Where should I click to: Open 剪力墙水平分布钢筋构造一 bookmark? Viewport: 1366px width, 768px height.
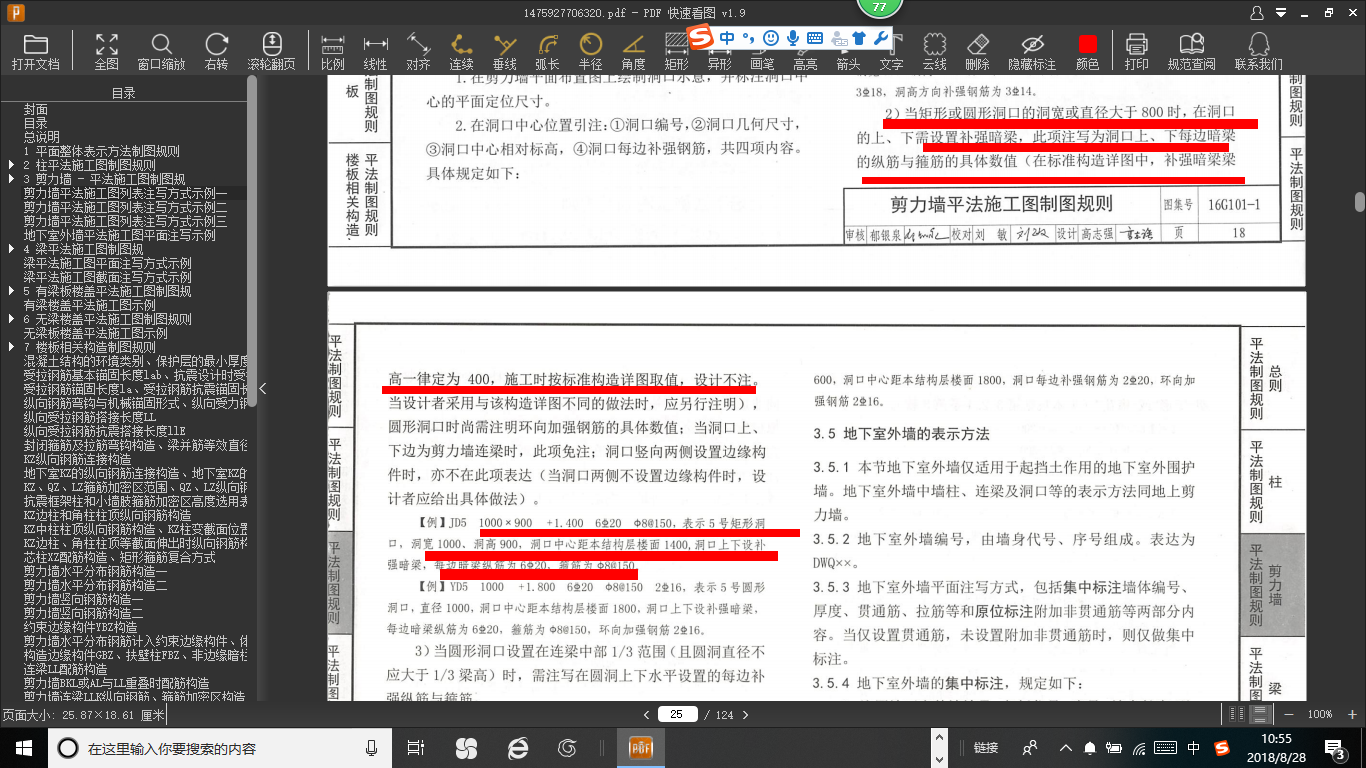[96, 571]
